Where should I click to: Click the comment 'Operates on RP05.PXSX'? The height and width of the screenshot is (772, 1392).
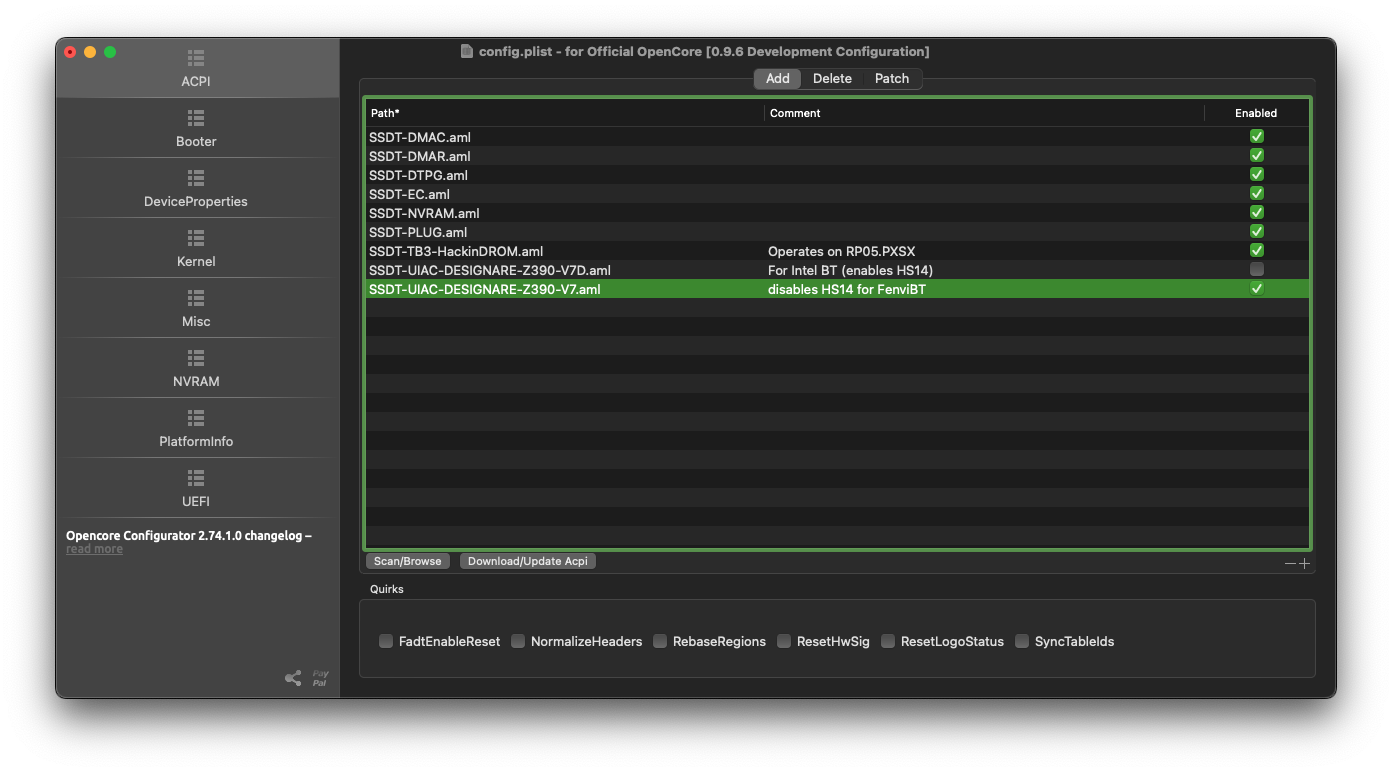click(x=841, y=251)
